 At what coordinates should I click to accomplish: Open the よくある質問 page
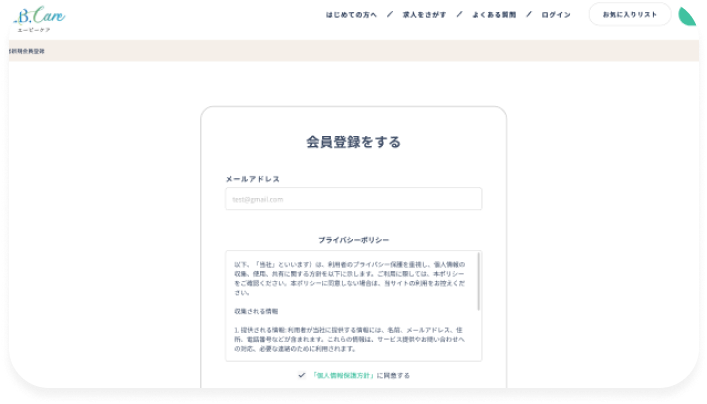coord(494,15)
